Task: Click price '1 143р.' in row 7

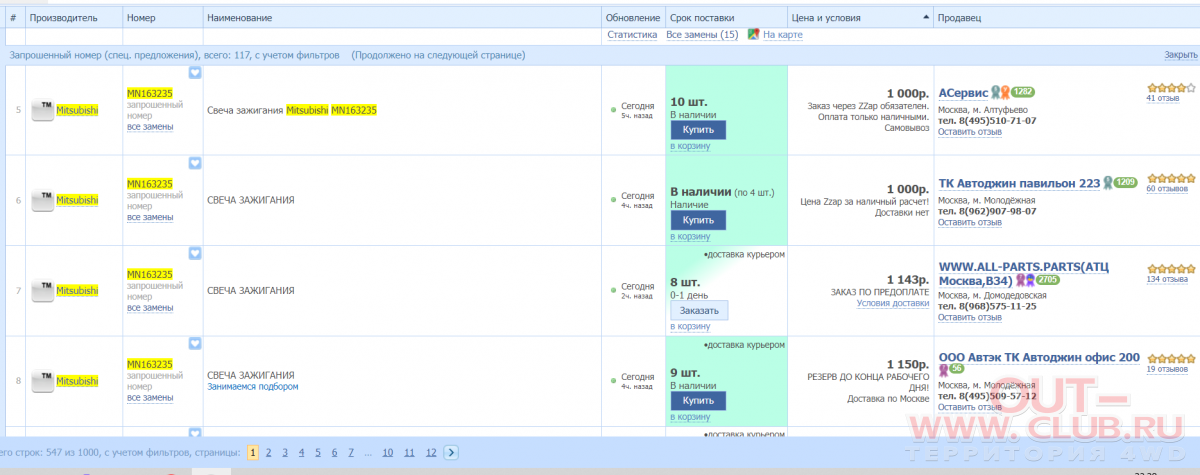Action: (907, 279)
